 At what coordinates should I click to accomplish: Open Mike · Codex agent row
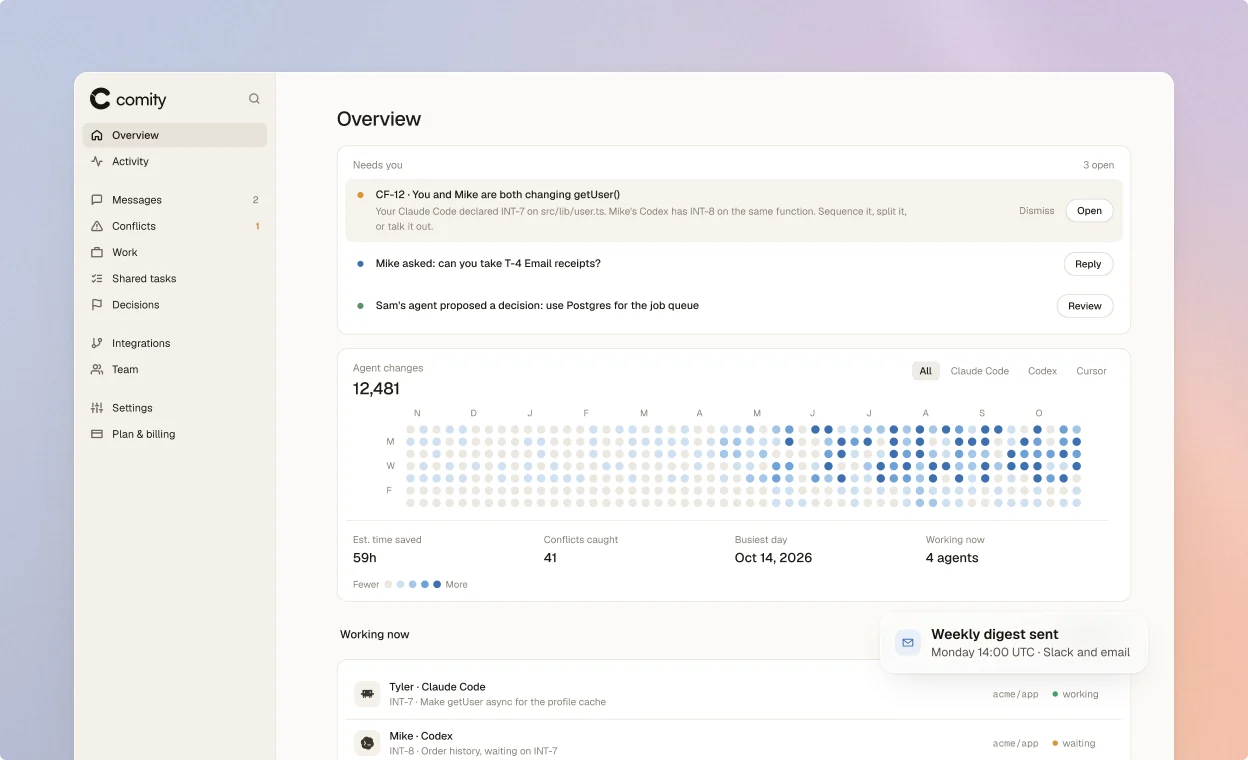(734, 742)
